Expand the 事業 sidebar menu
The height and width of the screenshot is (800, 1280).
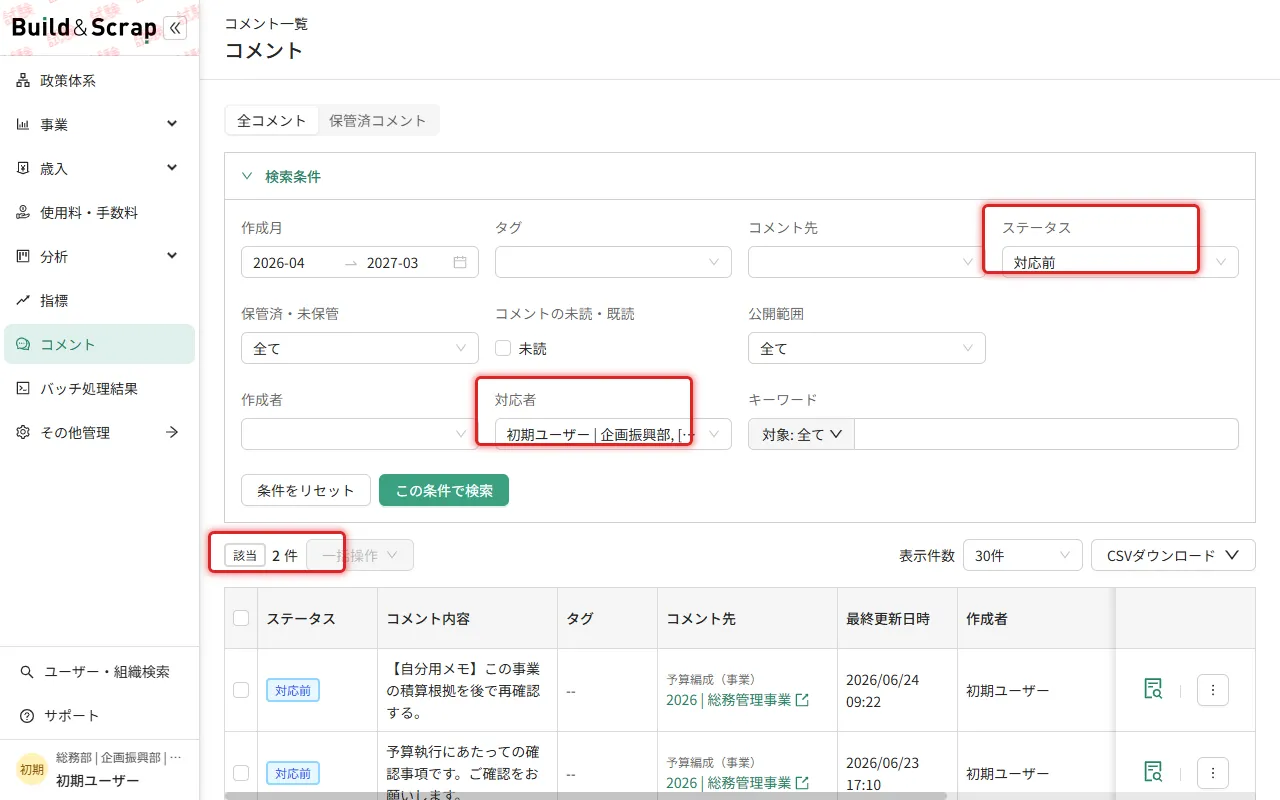(172, 124)
